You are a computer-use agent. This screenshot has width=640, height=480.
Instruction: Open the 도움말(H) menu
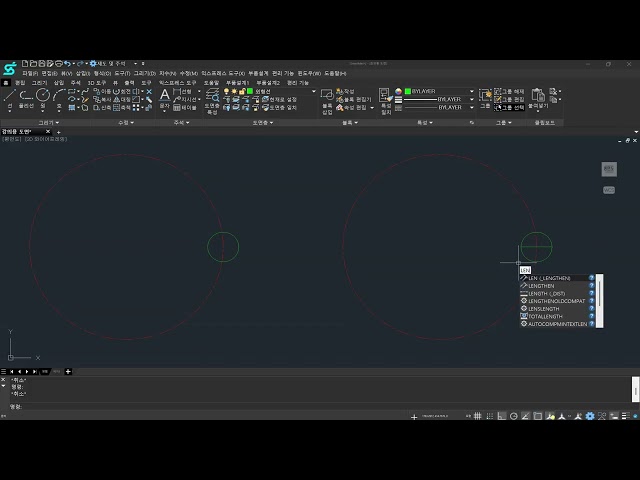tap(335, 73)
